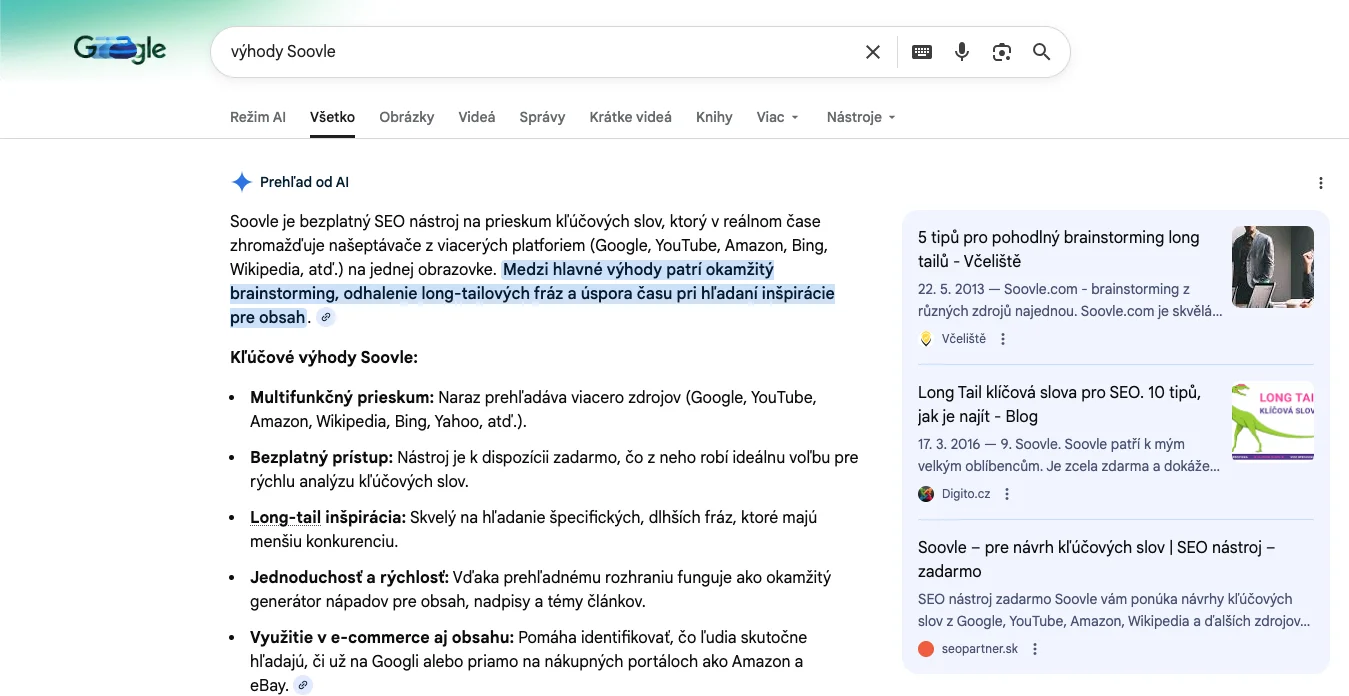Start voice search with the microphone icon
1349x696 pixels.
click(962, 52)
